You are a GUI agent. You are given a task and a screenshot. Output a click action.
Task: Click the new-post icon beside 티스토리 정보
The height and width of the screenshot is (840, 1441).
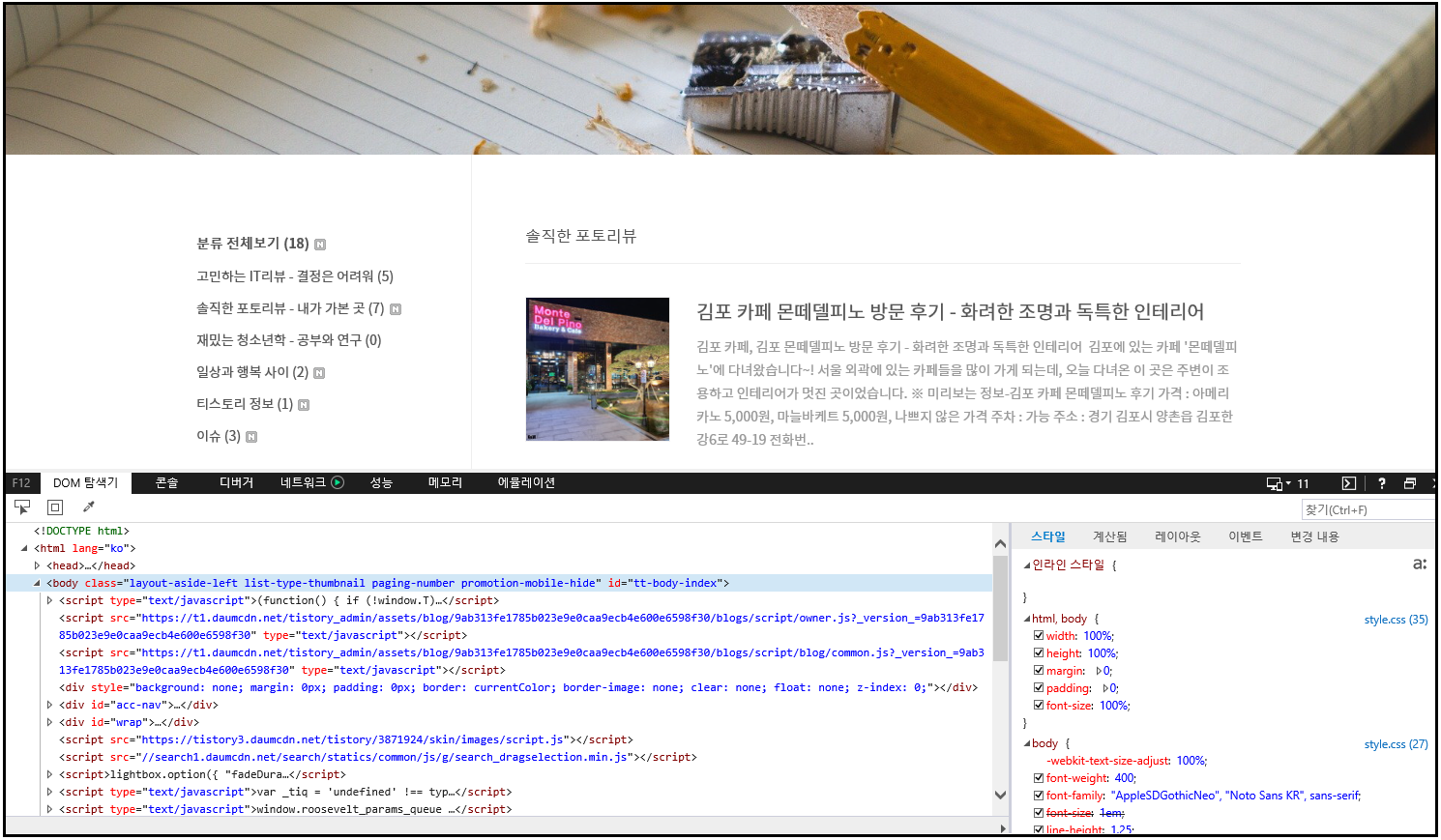(304, 405)
